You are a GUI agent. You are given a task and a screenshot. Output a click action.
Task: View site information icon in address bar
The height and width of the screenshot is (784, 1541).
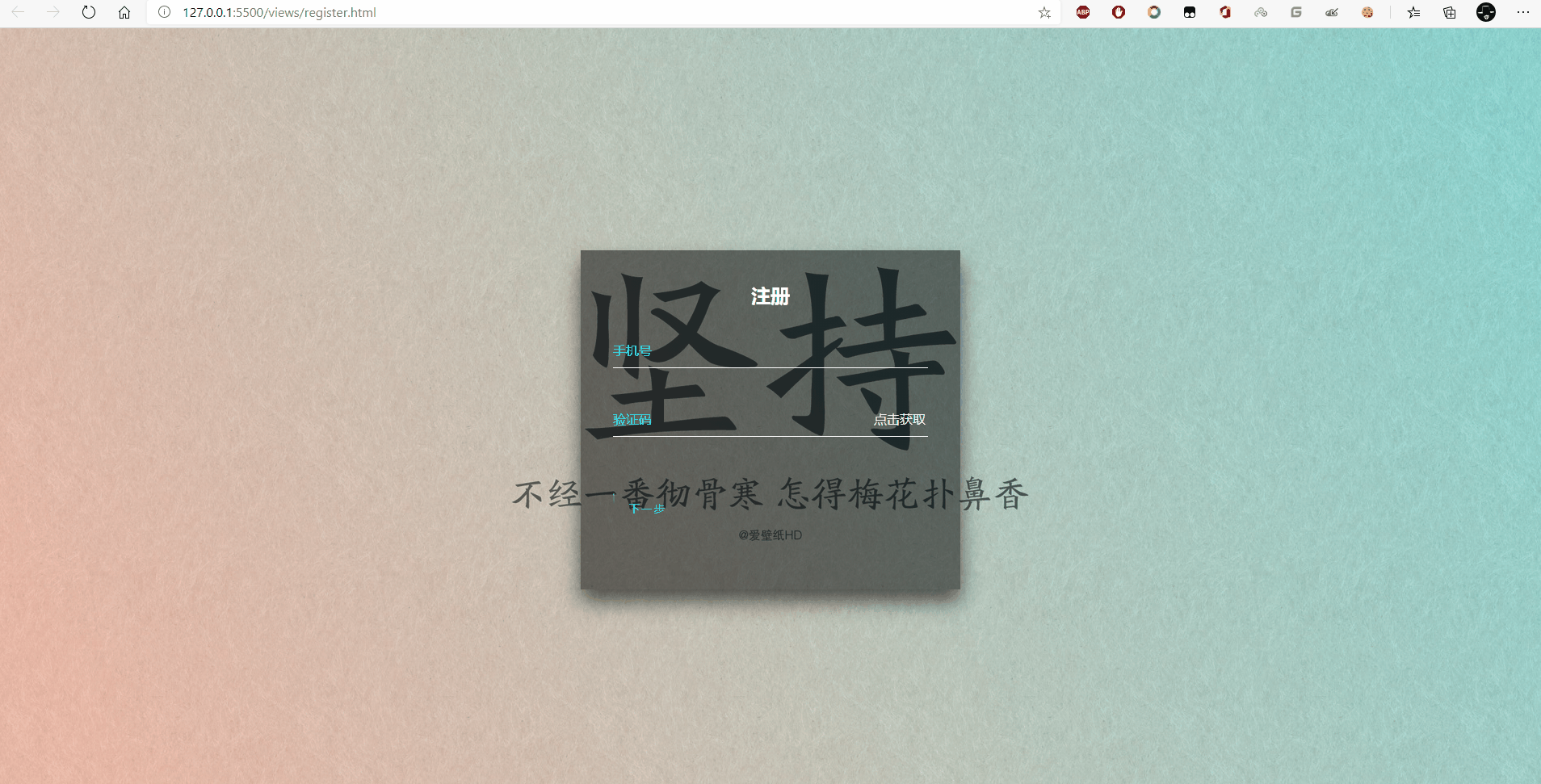click(164, 12)
